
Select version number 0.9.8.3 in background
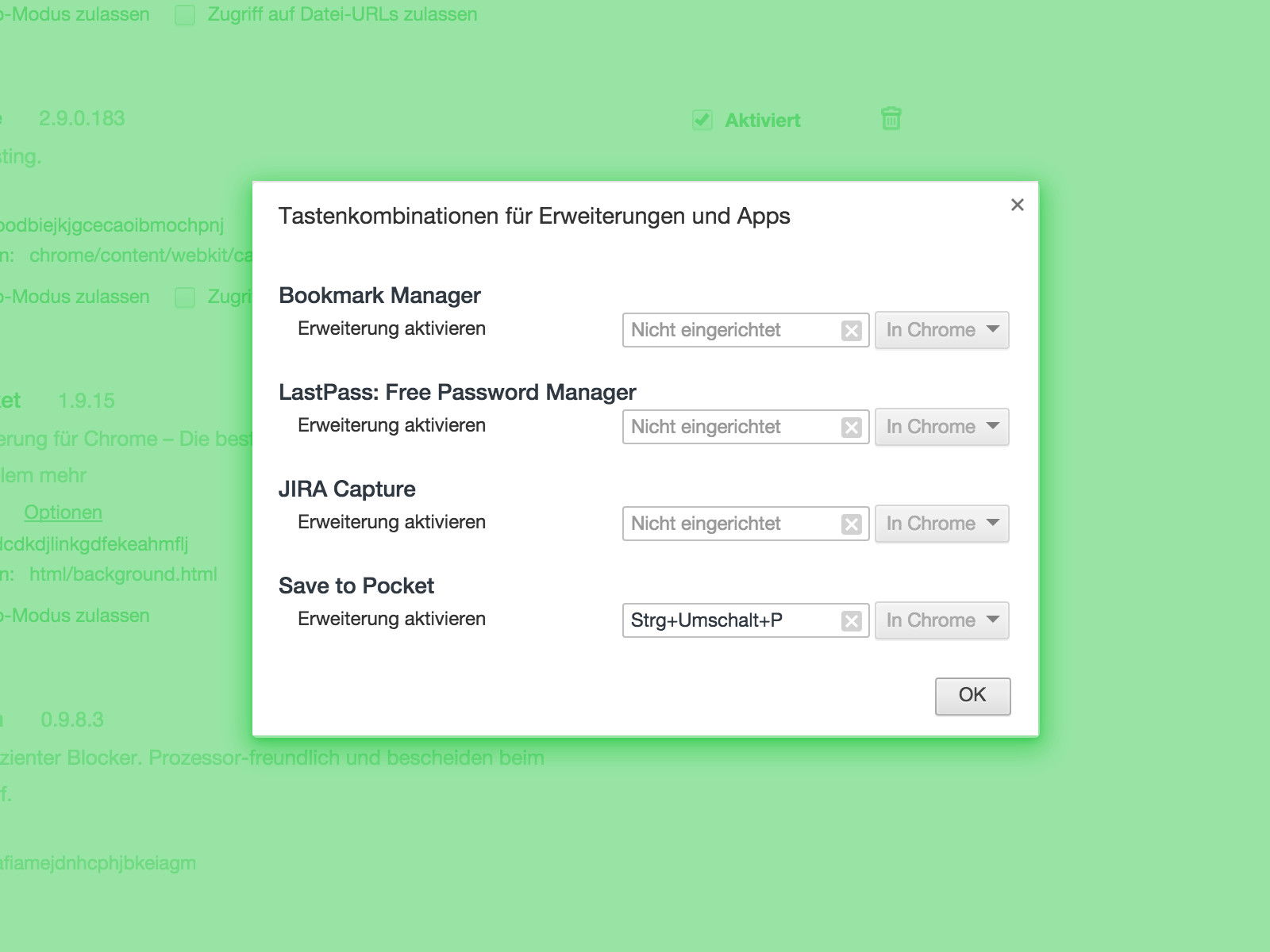[72, 720]
